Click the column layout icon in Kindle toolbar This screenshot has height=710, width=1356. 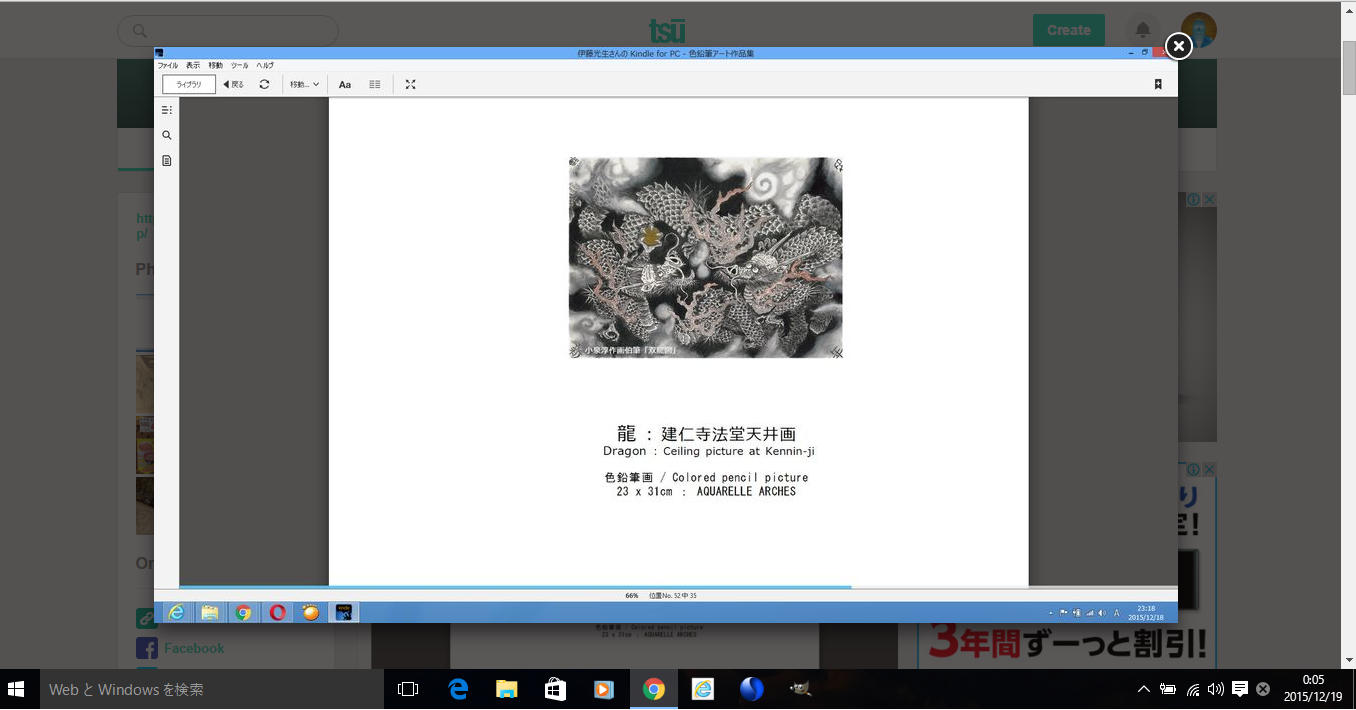(375, 85)
